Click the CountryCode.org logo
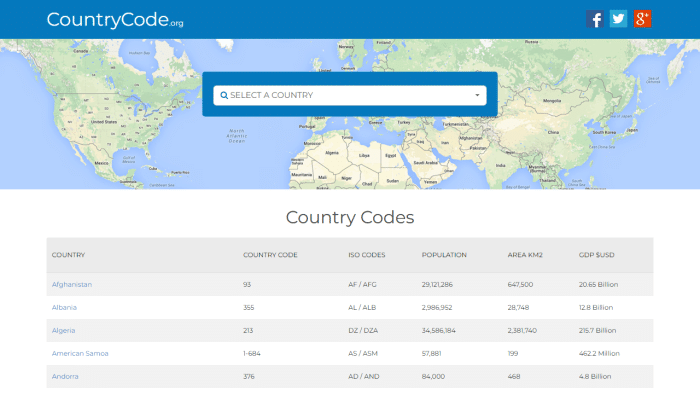The height and width of the screenshot is (394, 700). pos(115,20)
